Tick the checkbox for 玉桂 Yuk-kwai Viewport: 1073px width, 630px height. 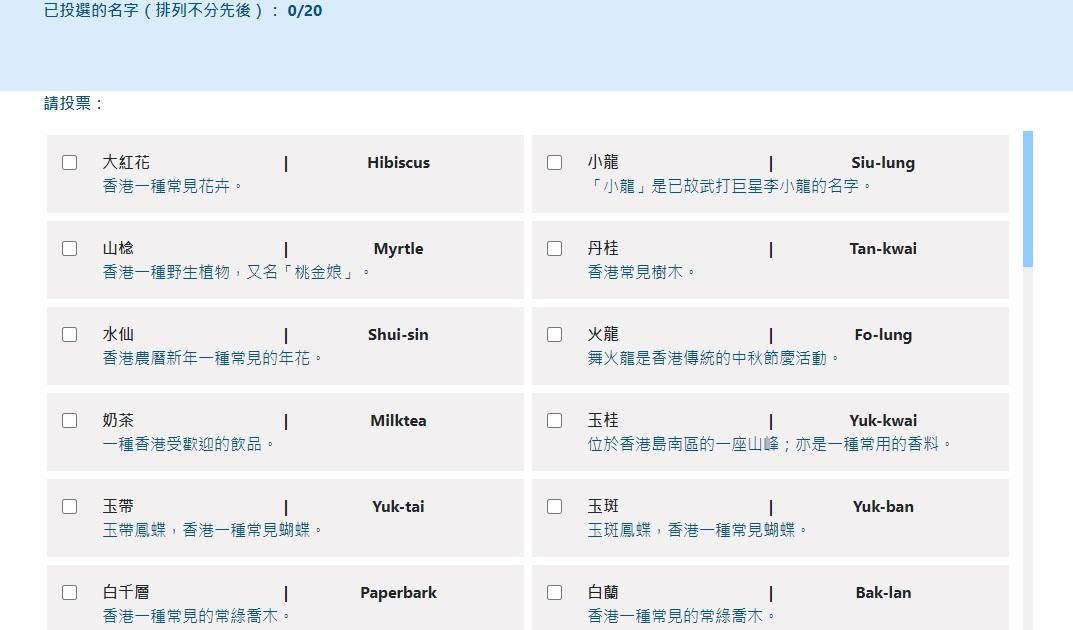pyautogui.click(x=554, y=420)
